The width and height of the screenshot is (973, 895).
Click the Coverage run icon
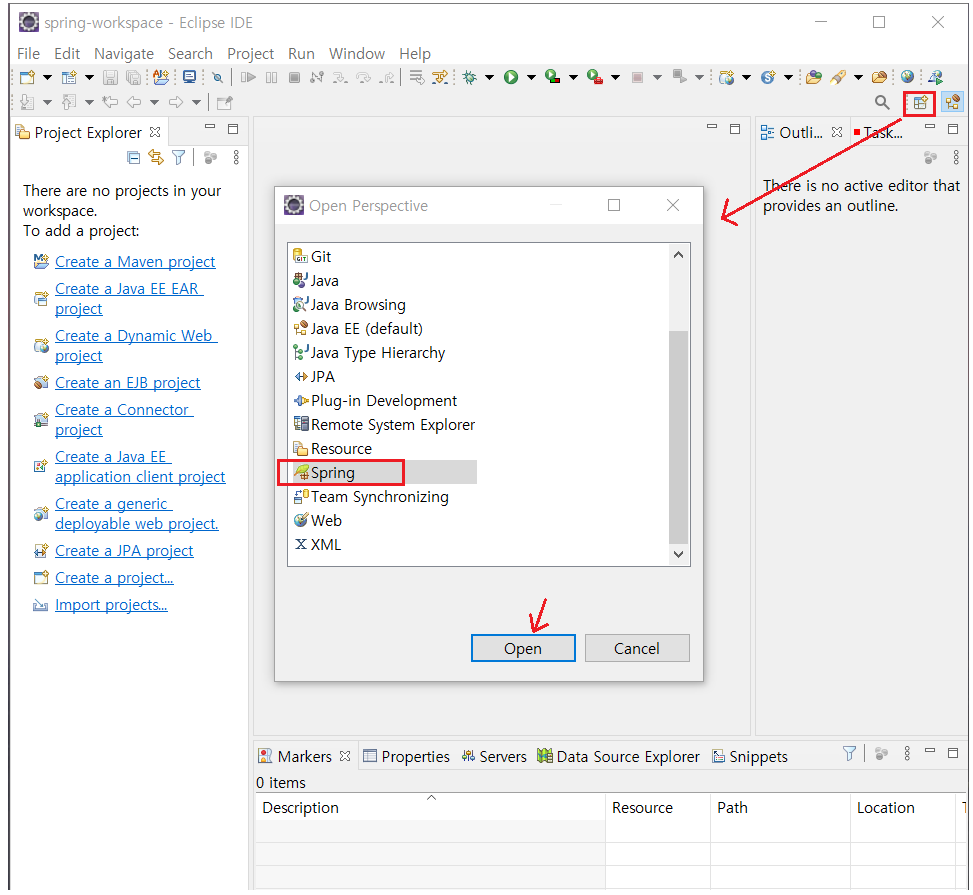552,78
